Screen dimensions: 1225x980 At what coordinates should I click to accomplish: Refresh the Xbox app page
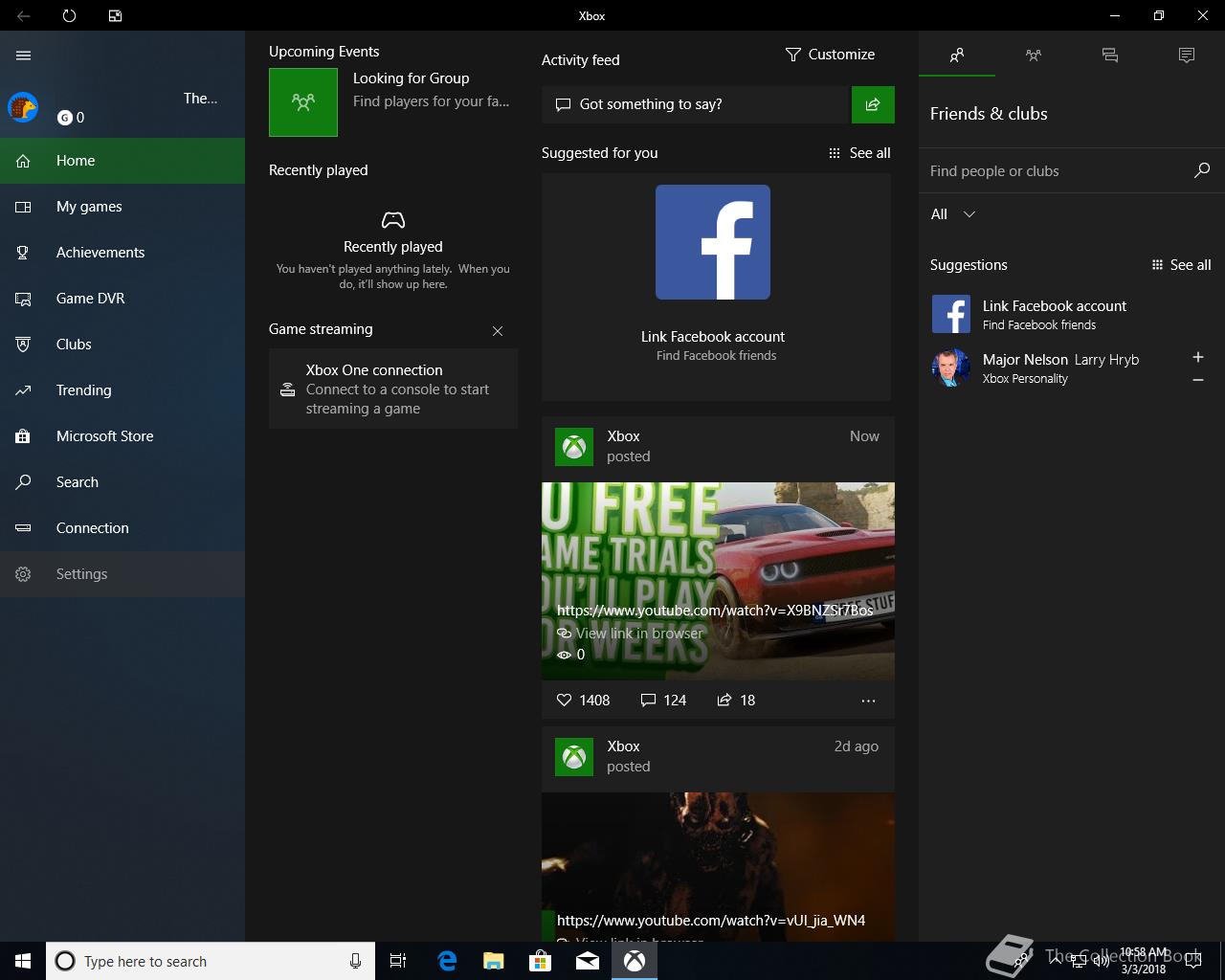click(x=69, y=15)
